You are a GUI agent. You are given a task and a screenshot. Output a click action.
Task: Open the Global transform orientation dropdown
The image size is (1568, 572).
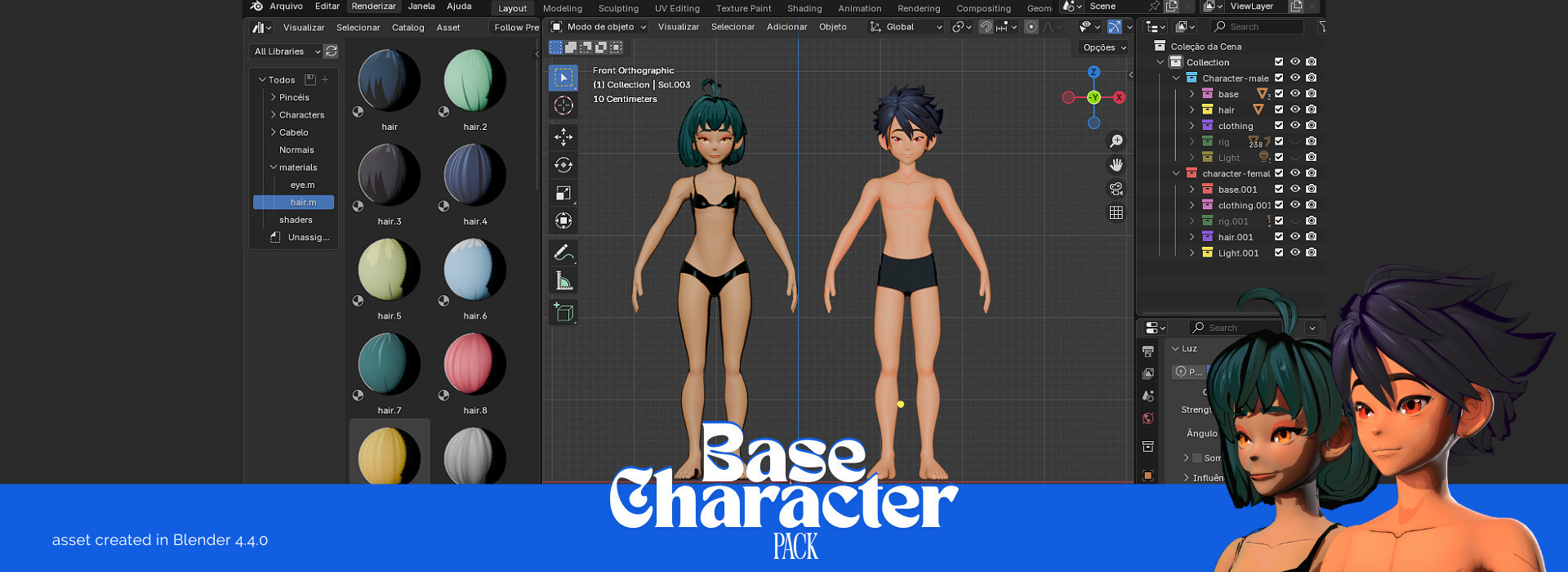(x=906, y=27)
